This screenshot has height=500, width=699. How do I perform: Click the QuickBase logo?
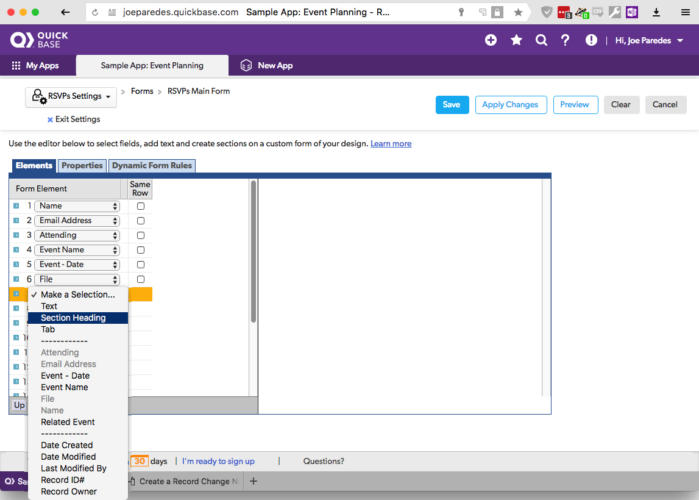click(x=39, y=40)
